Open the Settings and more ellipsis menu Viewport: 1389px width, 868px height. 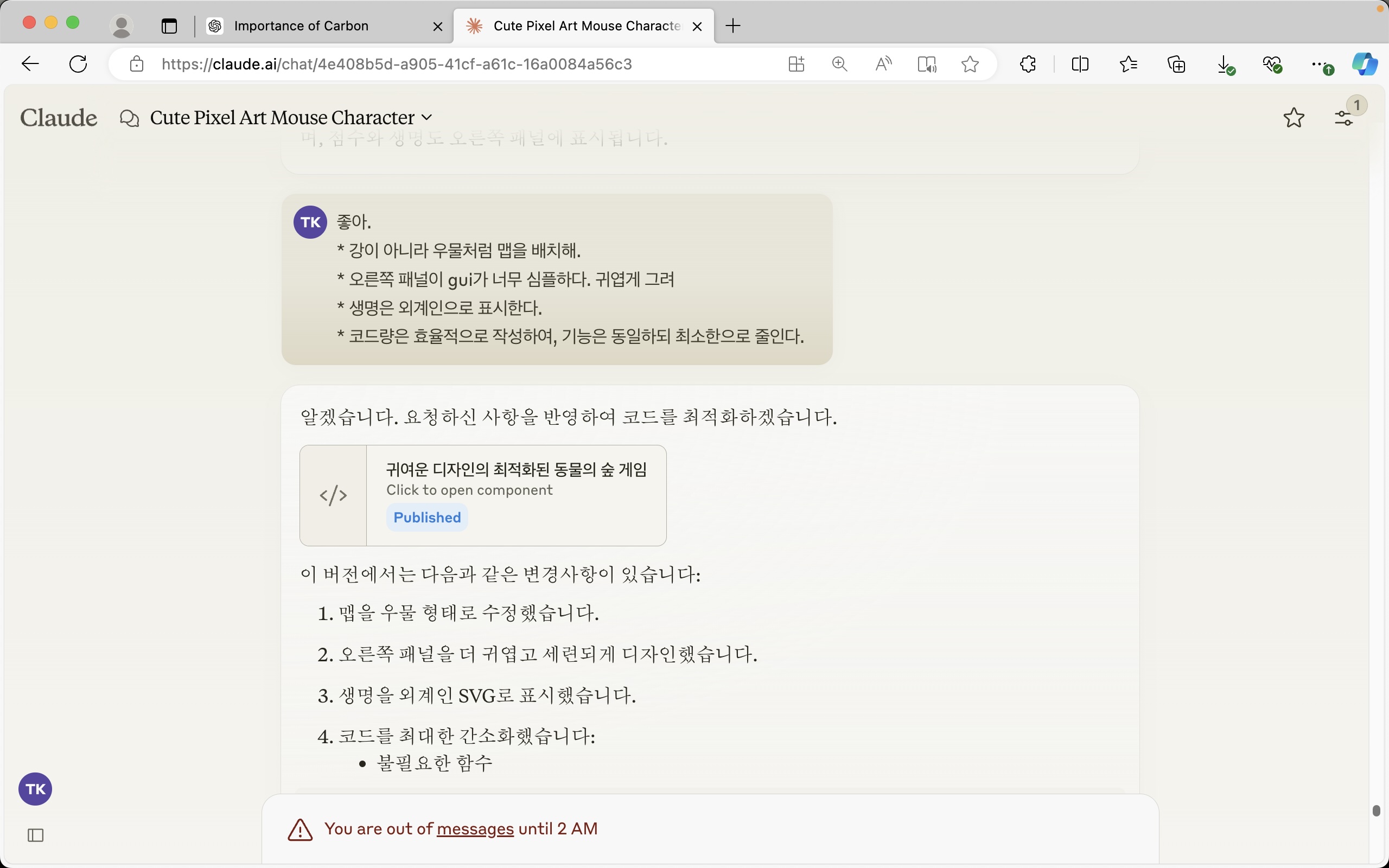[1321, 66]
